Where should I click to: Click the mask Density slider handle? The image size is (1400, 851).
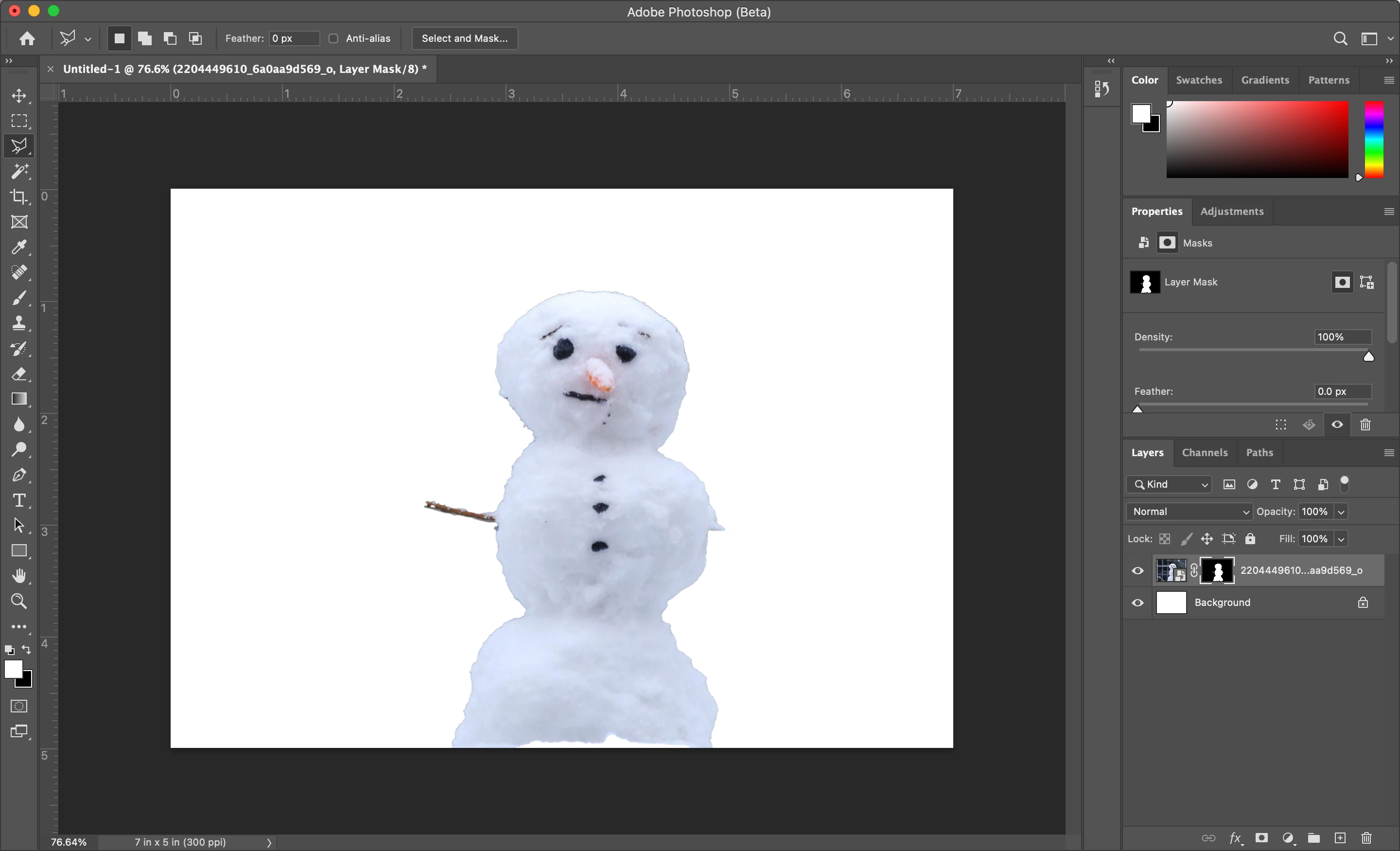1368,356
